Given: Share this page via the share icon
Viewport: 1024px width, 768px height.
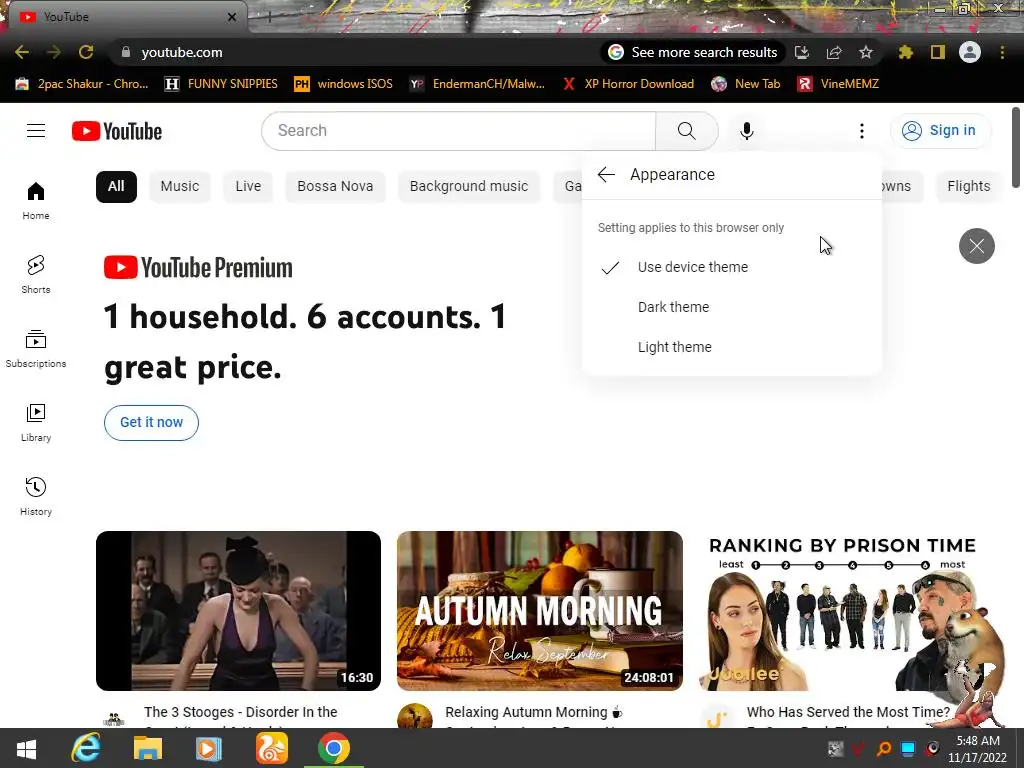Looking at the screenshot, I should click(x=834, y=52).
